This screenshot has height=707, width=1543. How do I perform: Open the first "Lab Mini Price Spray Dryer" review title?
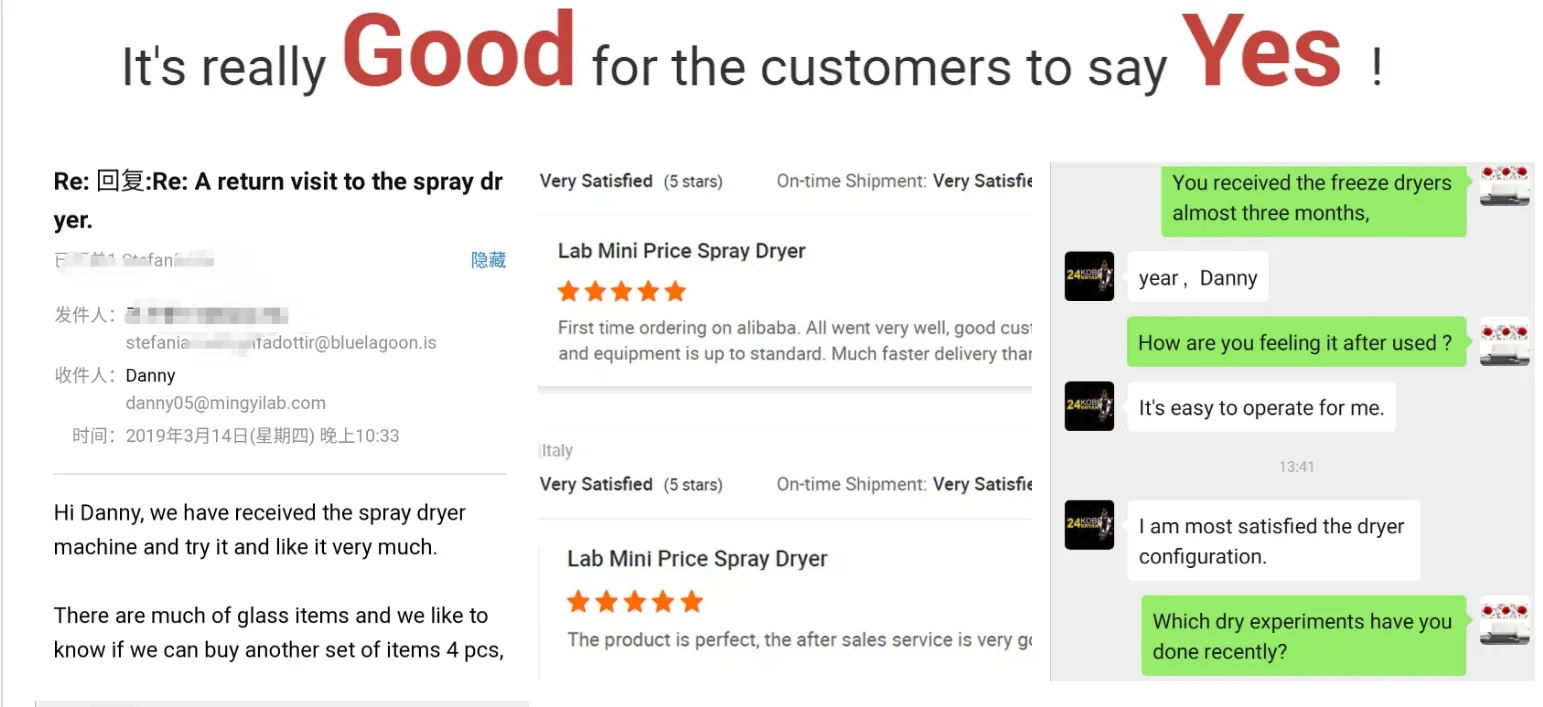click(682, 251)
